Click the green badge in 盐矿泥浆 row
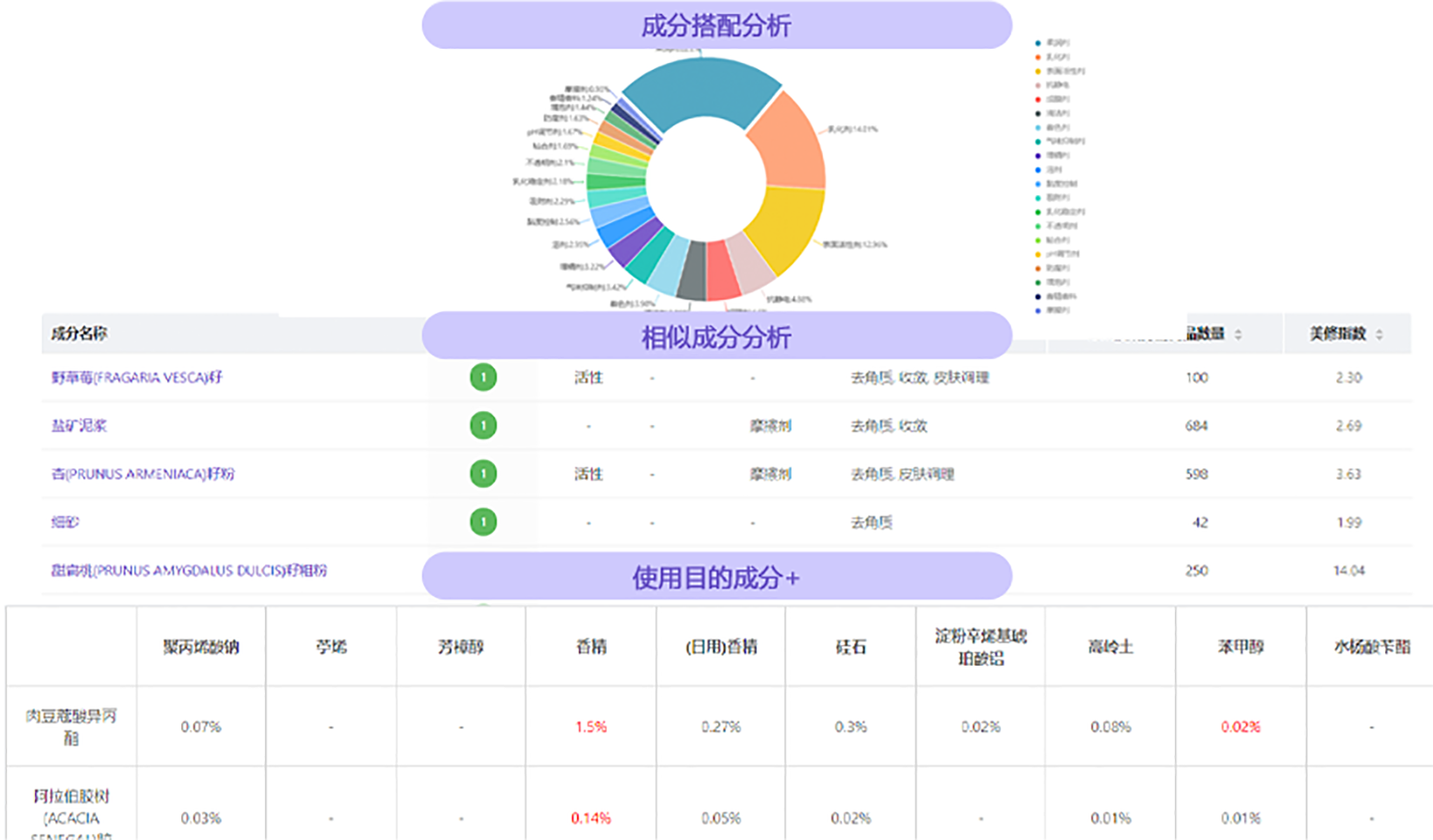 (x=483, y=425)
